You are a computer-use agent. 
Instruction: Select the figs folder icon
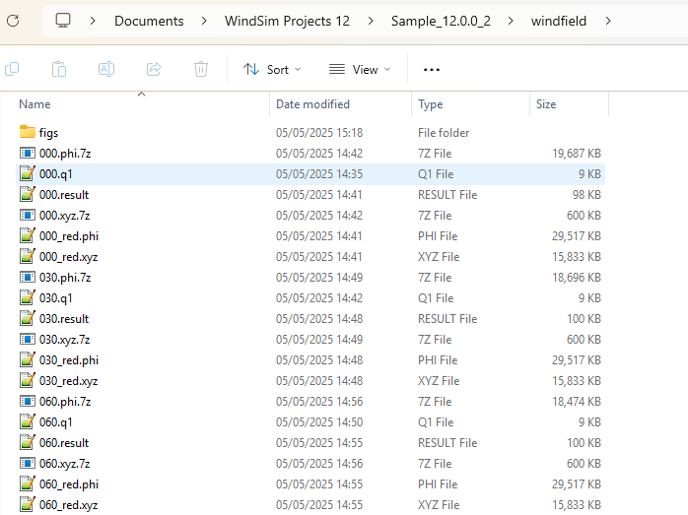click(27, 132)
